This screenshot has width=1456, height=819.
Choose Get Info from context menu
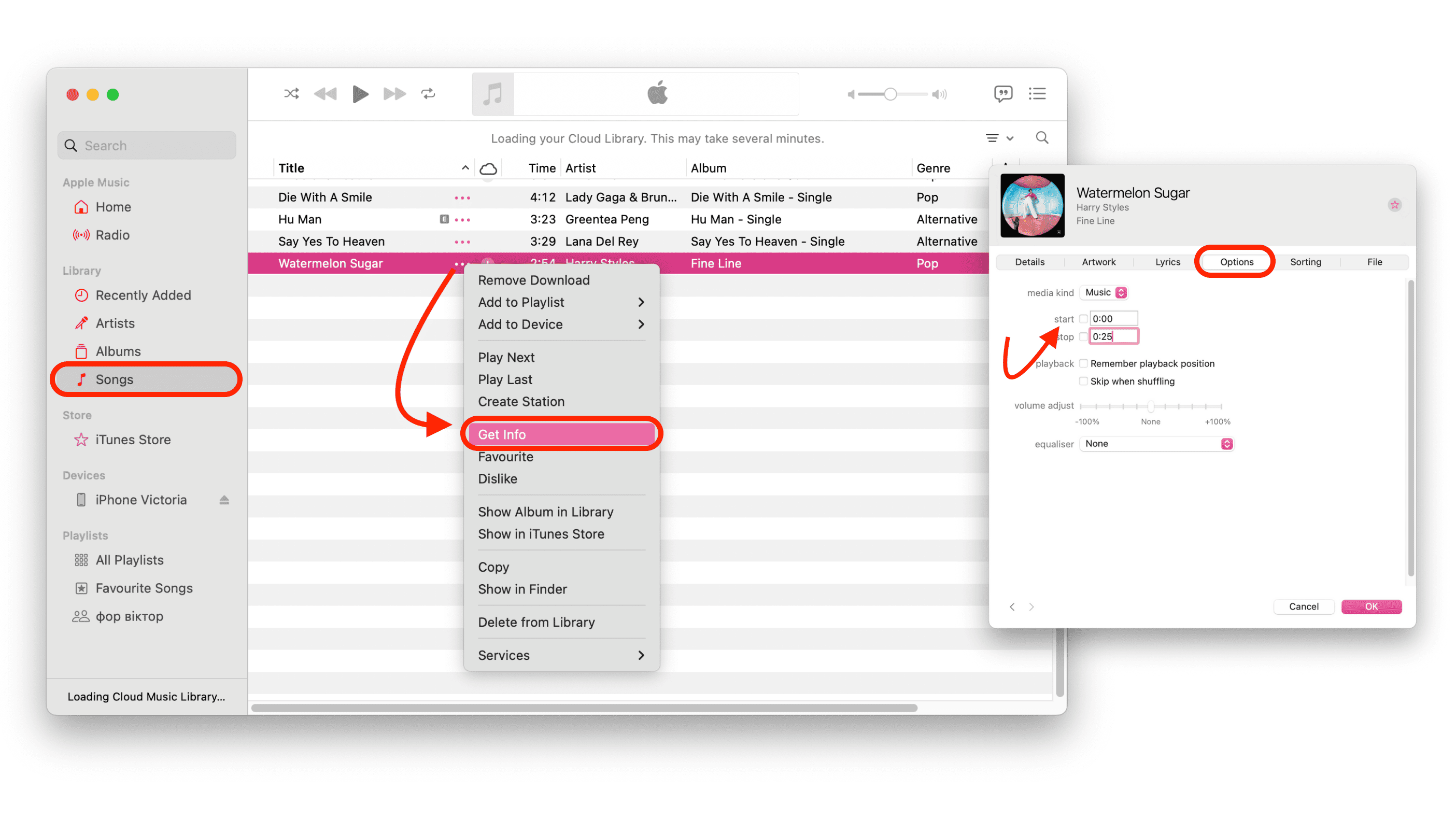coord(561,435)
